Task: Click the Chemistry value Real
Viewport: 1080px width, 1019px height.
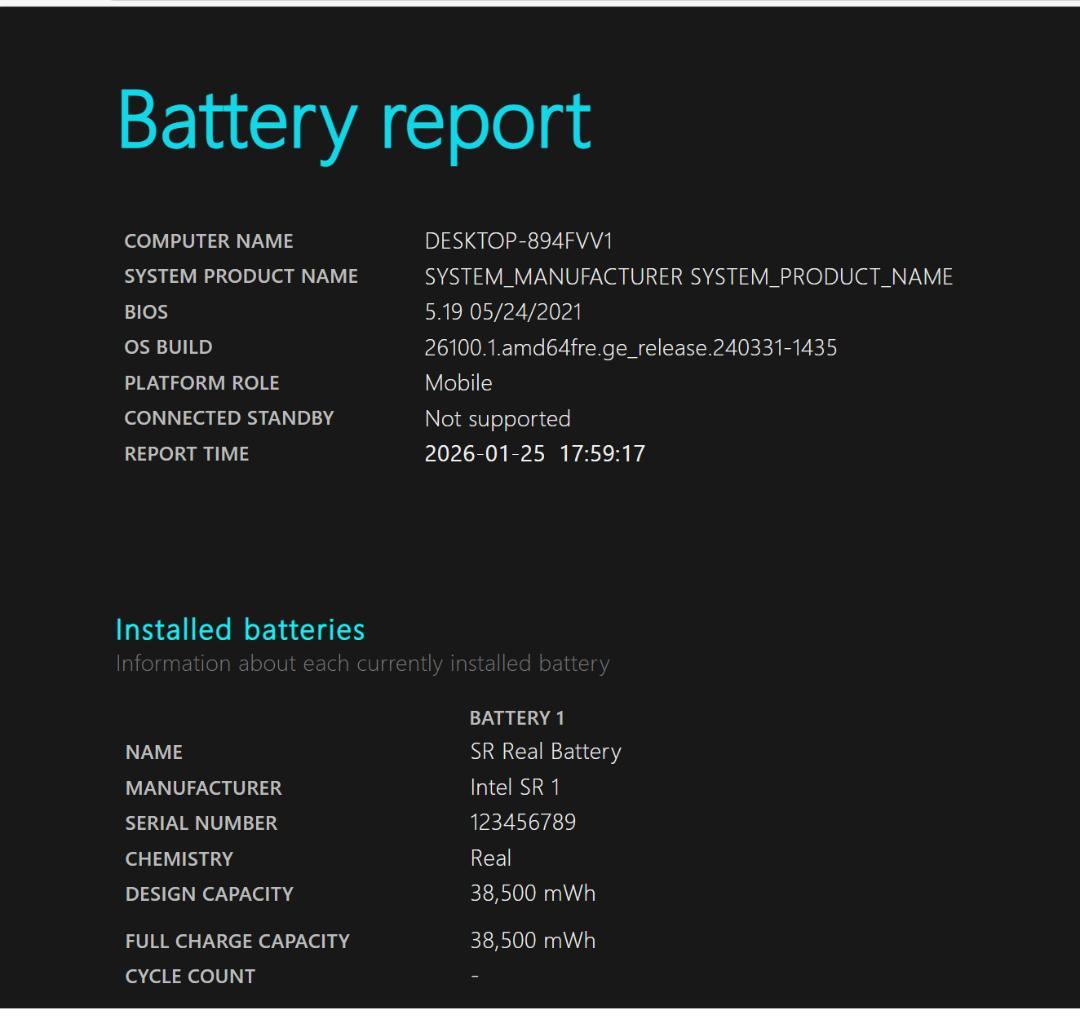Action: [490, 859]
